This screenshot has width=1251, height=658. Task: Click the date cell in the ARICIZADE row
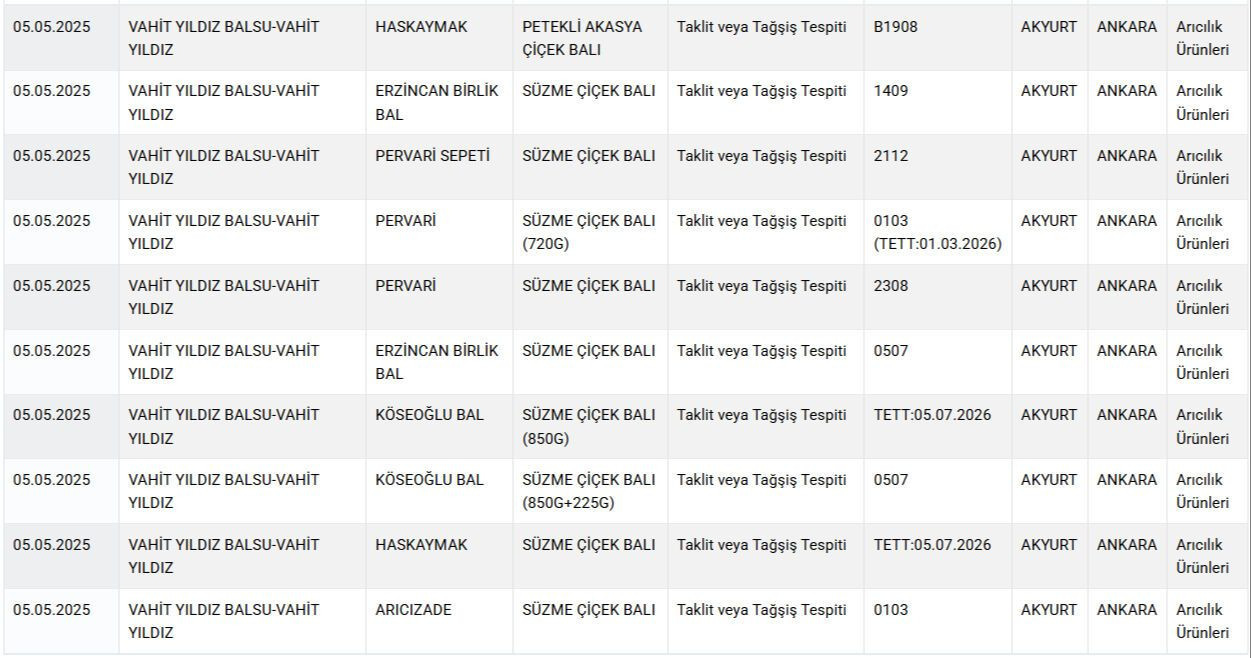coord(51,610)
